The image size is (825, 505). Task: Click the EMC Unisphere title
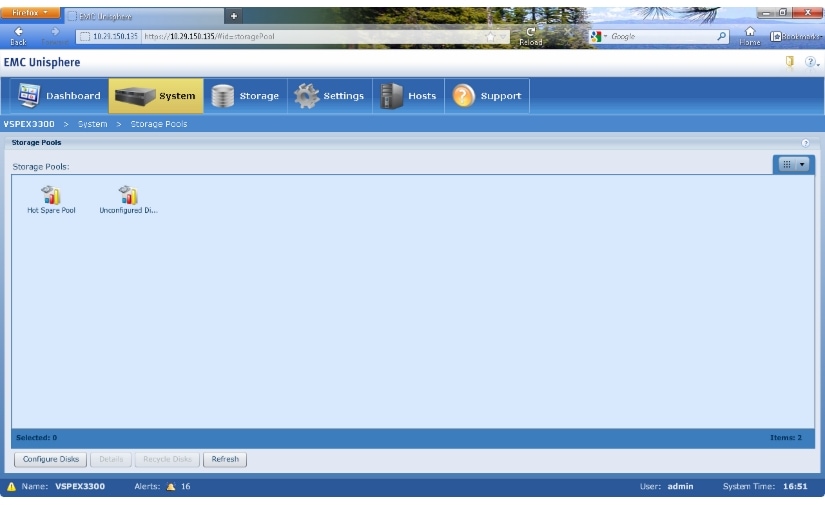tap(42, 62)
